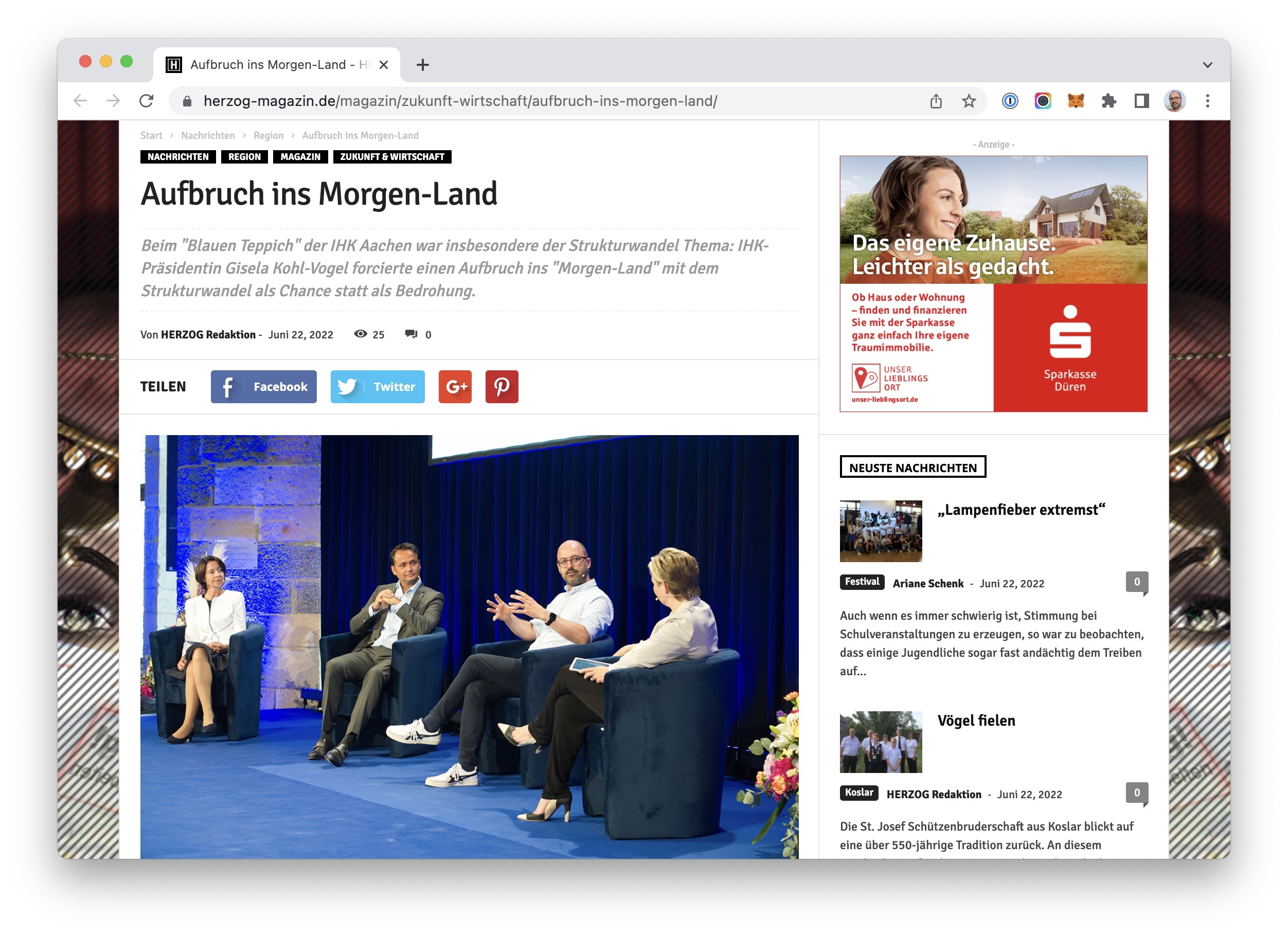
Task: Open Chrome three-dot menu
Action: tap(1207, 101)
